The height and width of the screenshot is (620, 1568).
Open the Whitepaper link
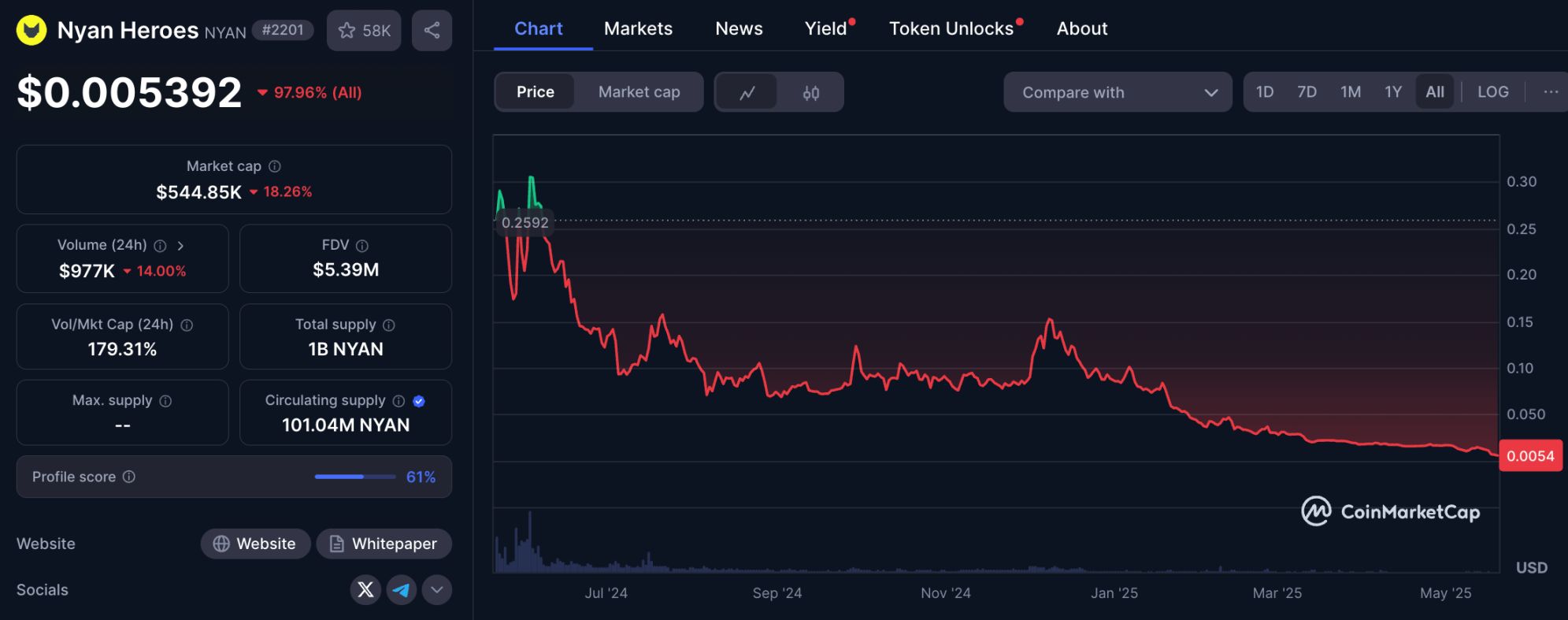(384, 544)
